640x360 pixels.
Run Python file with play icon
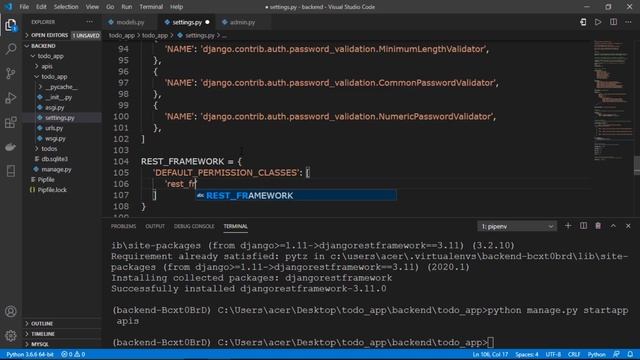coord(598,22)
